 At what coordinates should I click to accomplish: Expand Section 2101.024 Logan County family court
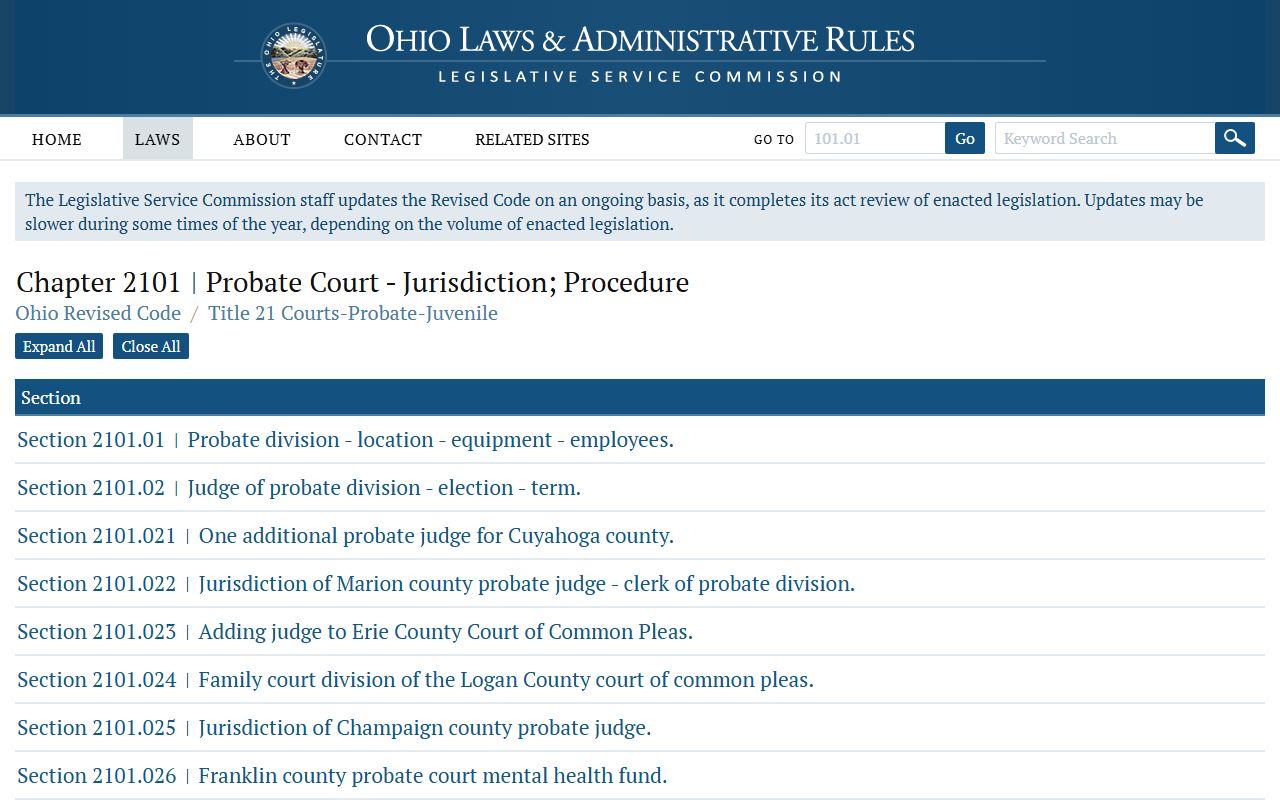[415, 680]
